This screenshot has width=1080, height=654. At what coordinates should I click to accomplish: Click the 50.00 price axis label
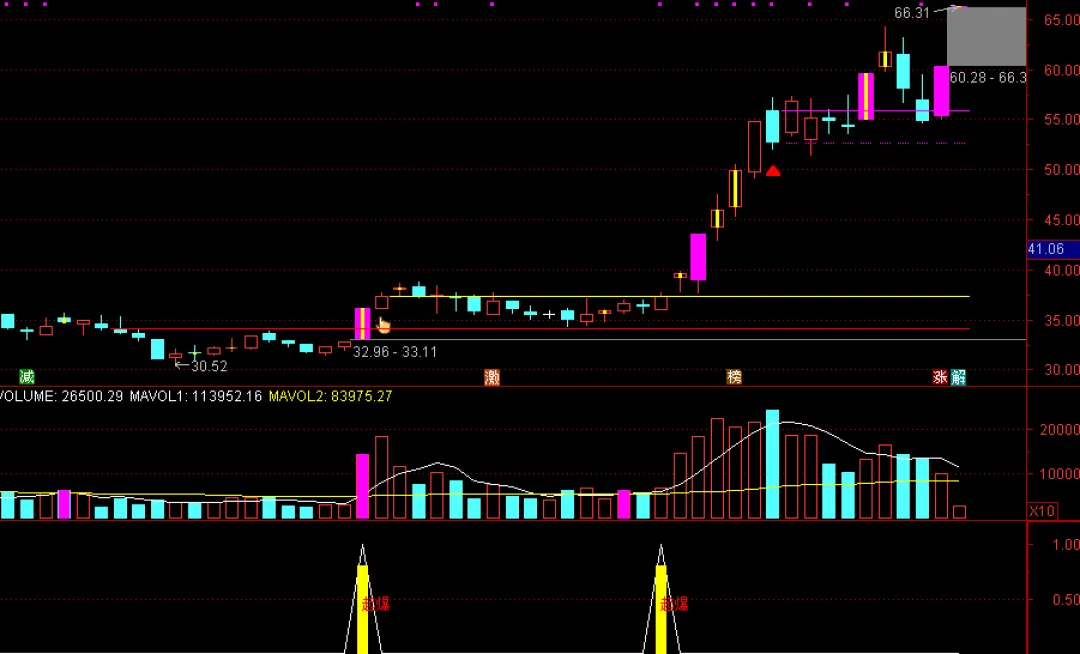(x=1061, y=170)
